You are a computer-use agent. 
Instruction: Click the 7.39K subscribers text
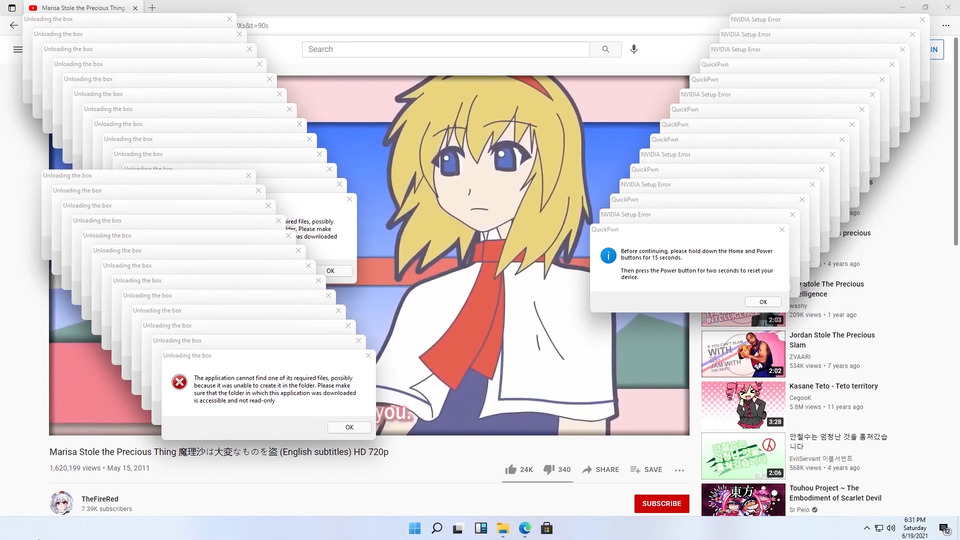pos(107,509)
